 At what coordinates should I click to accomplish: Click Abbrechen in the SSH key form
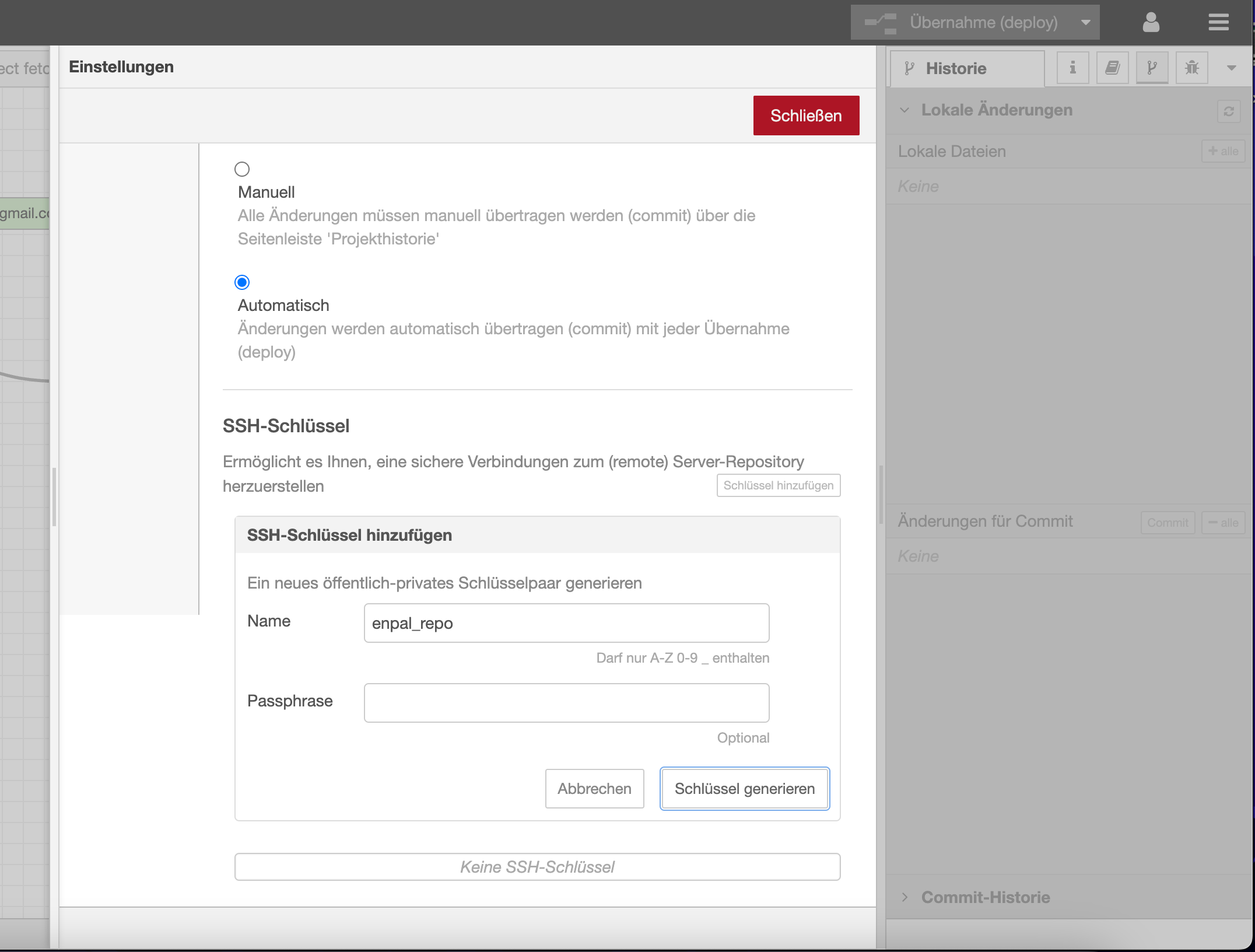594,789
